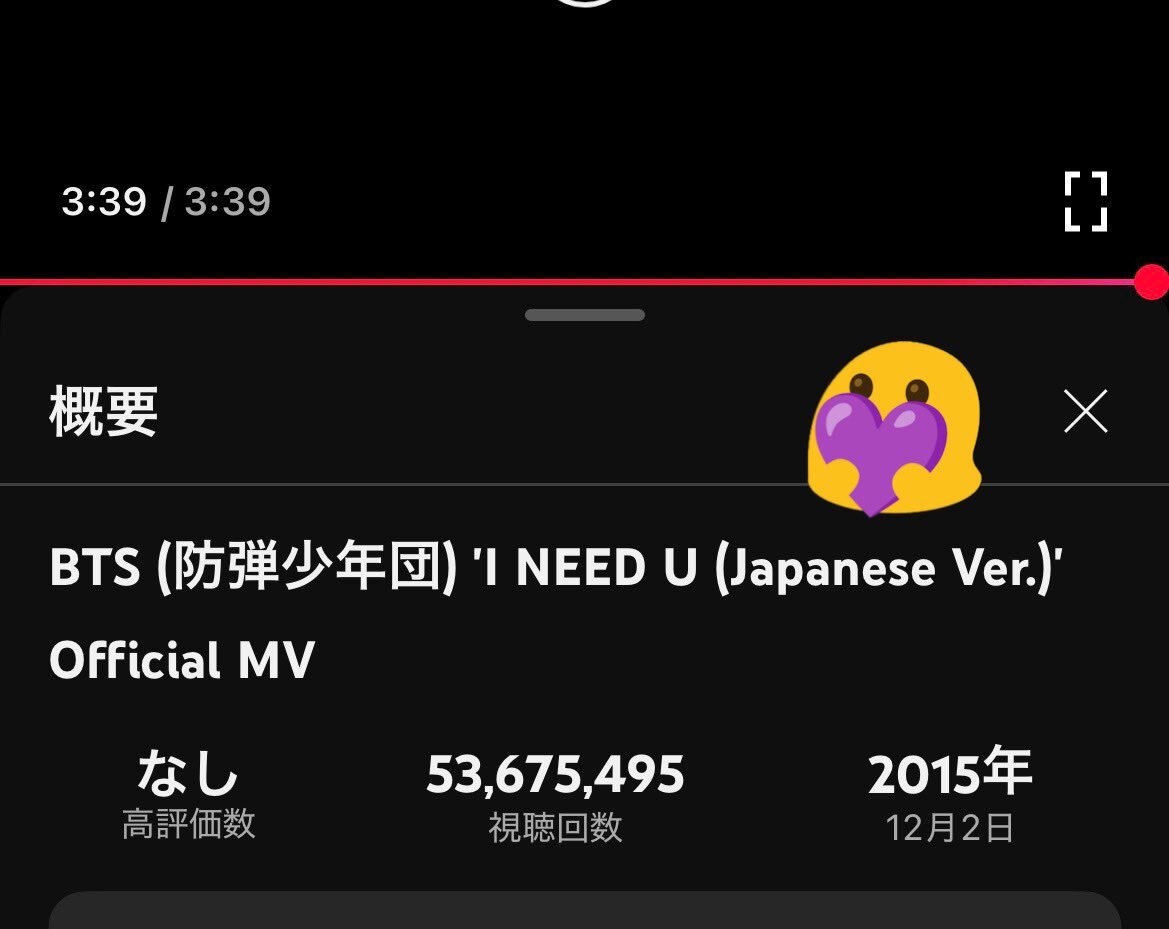Screen dimensions: 1169x929
Task: Click the 高評価数 label
Action: click(188, 824)
